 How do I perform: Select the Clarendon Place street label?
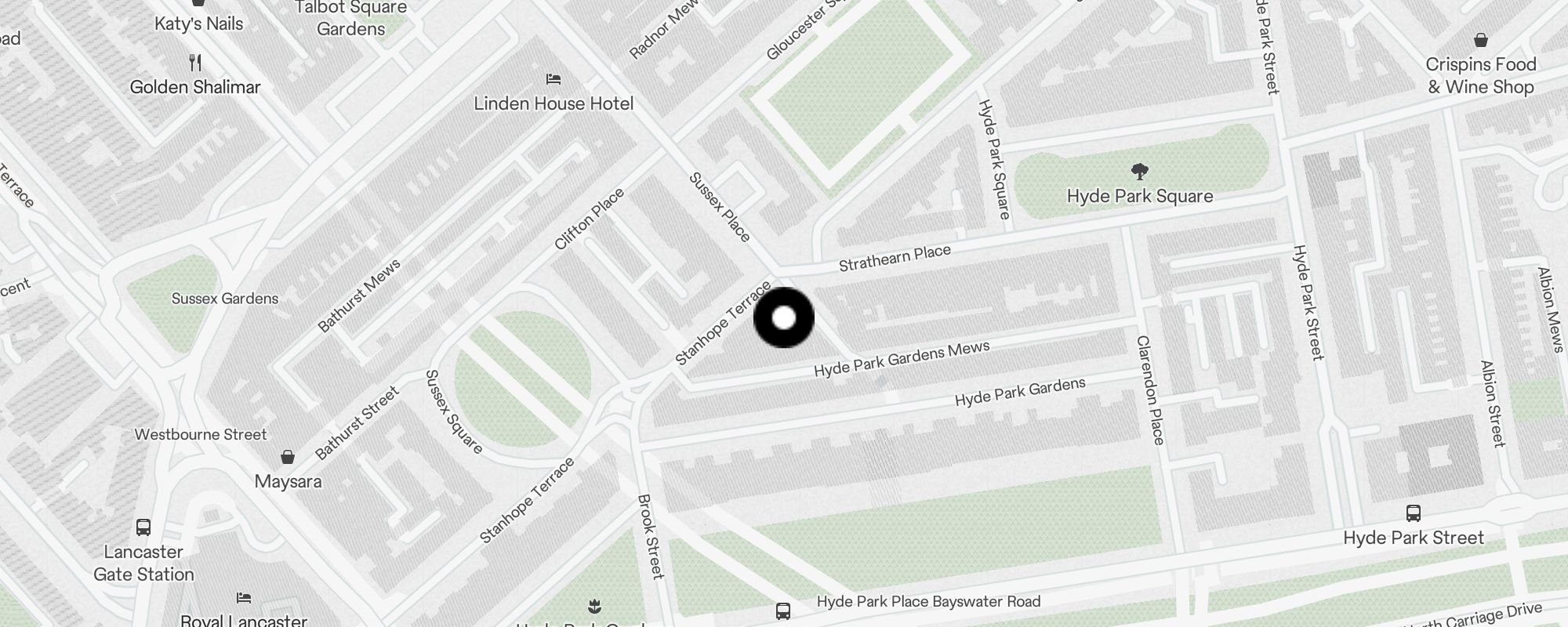pyautogui.click(x=1150, y=390)
